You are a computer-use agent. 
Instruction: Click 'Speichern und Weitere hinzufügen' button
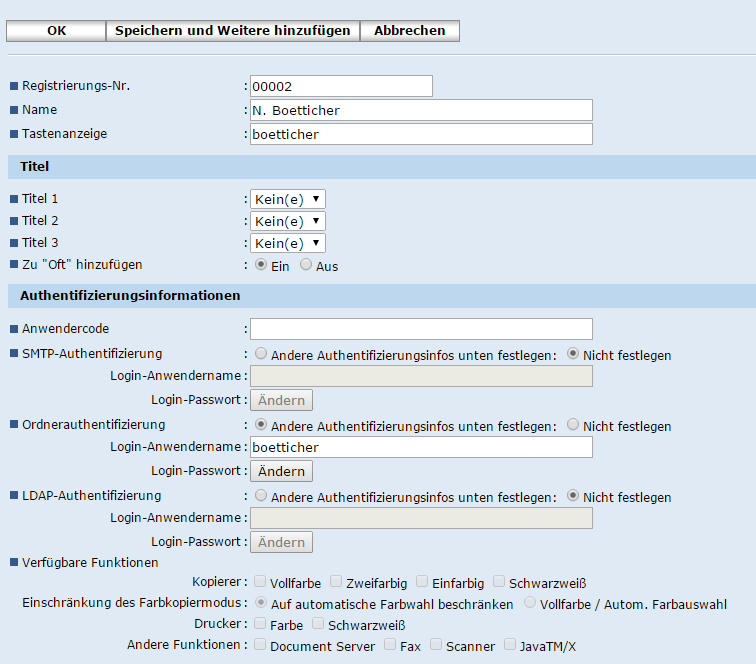coord(232,31)
